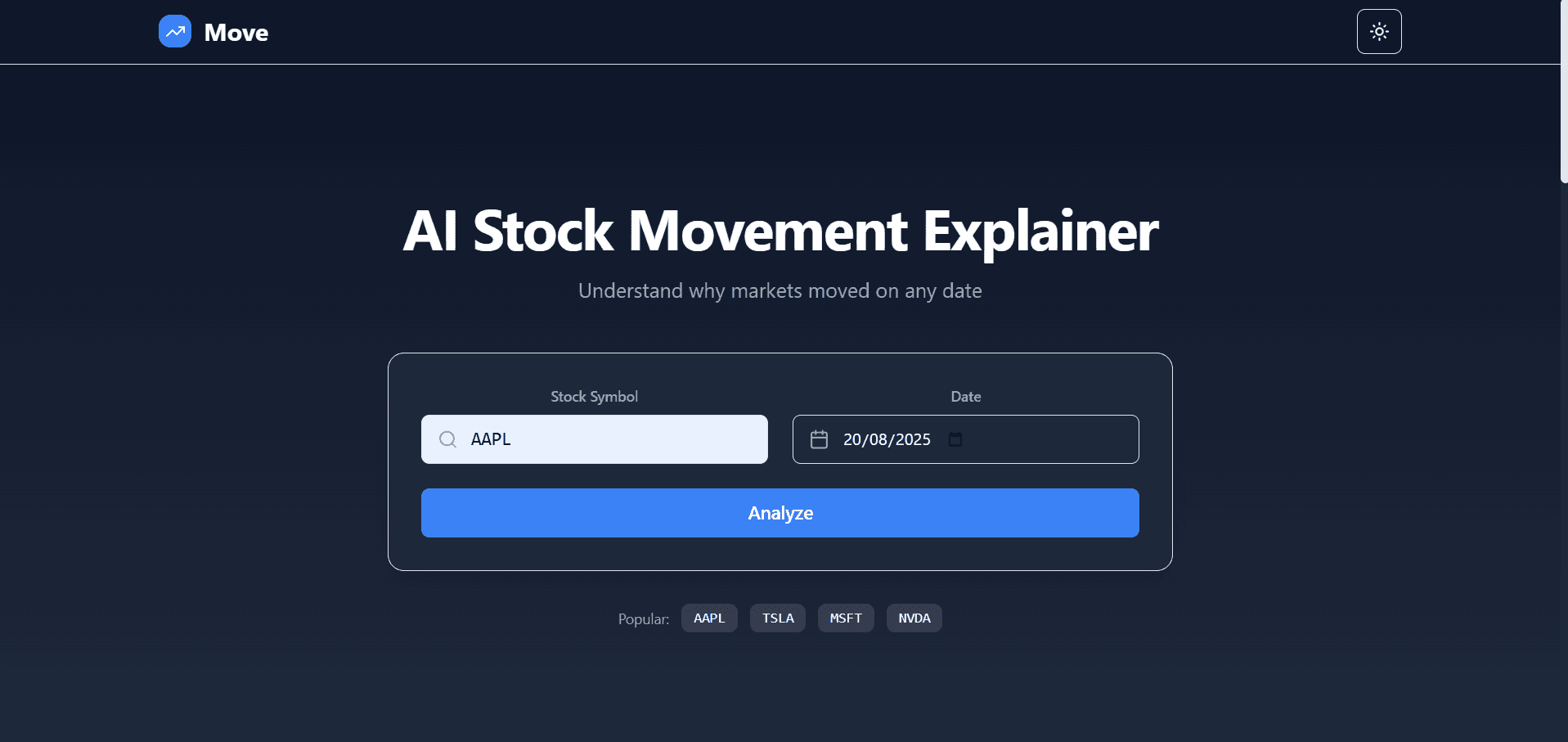Select the month segment "08" in the date
The height and width of the screenshot is (742, 1568).
click(x=879, y=439)
